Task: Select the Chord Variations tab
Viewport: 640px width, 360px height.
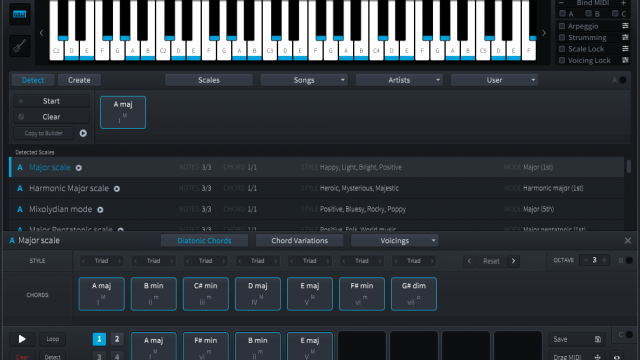Action: click(300, 241)
